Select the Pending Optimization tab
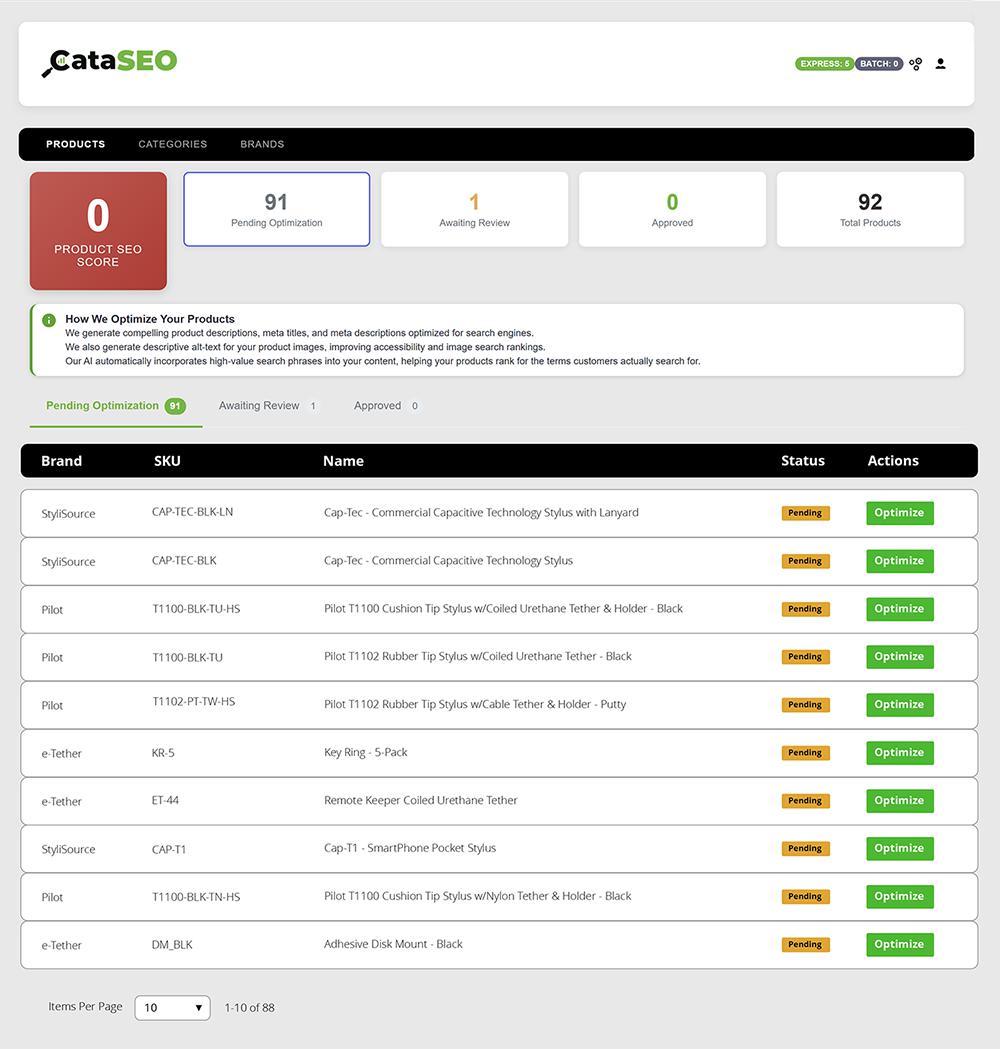 point(116,406)
